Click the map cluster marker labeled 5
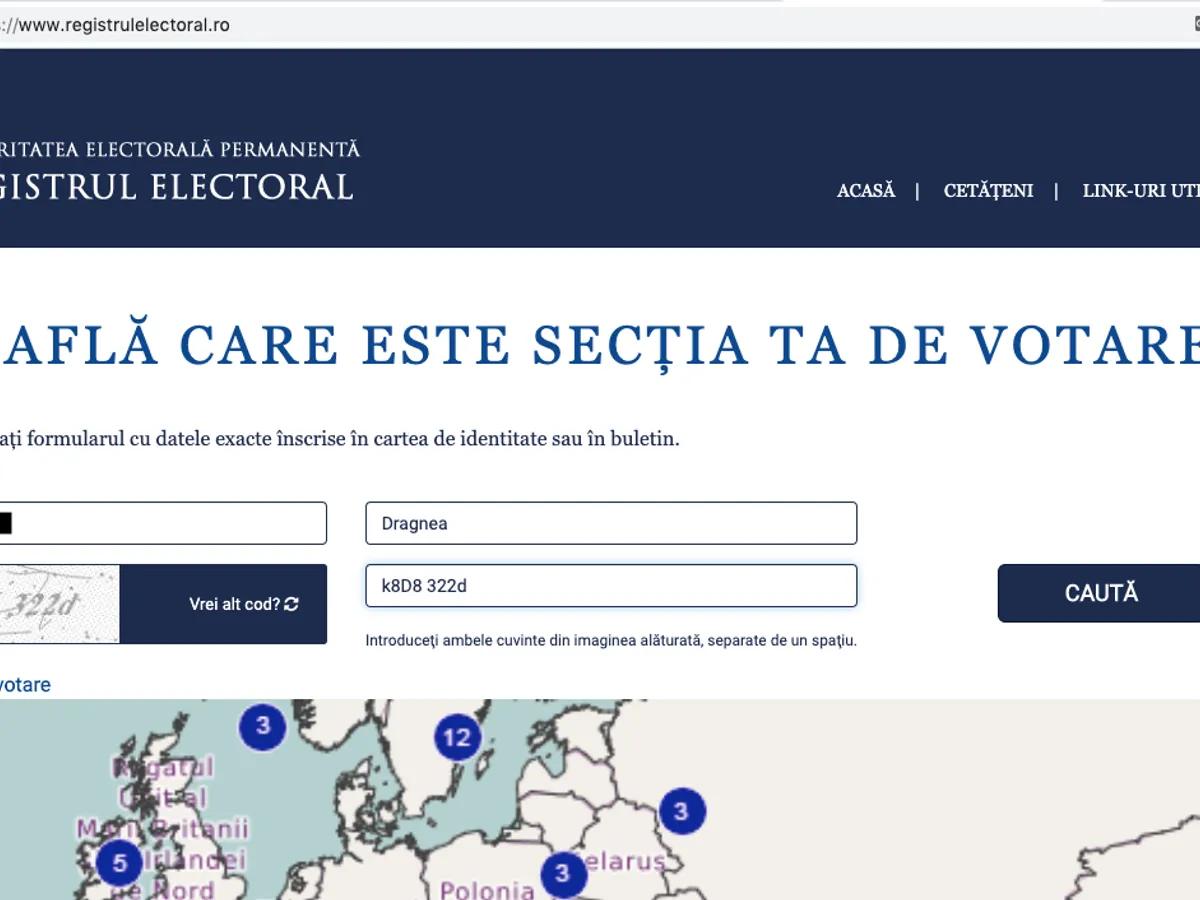 [120, 861]
